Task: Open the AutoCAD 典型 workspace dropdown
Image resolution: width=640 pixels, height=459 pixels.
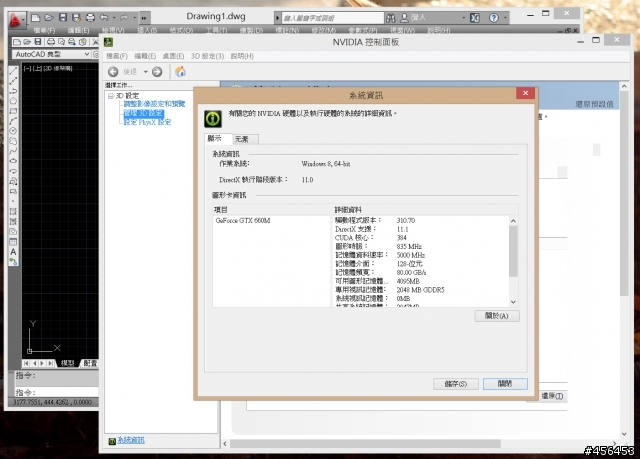Action: pos(87,54)
